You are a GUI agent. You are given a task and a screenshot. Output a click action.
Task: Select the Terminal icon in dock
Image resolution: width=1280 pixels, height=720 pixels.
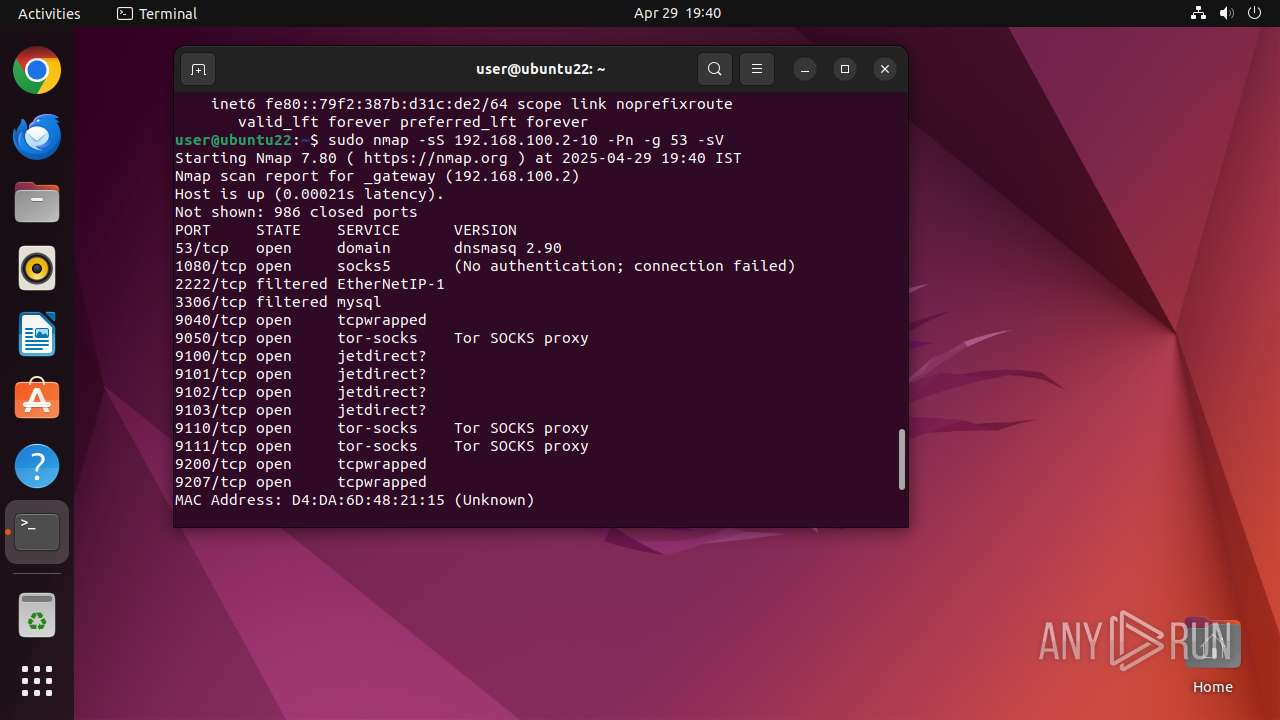tap(37, 532)
